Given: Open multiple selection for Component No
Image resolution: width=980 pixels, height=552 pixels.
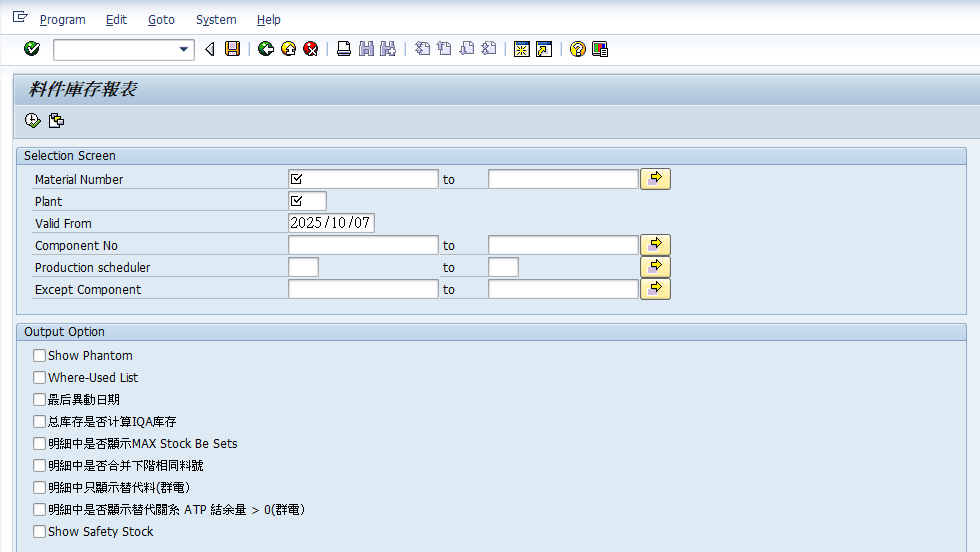Looking at the screenshot, I should coord(655,245).
